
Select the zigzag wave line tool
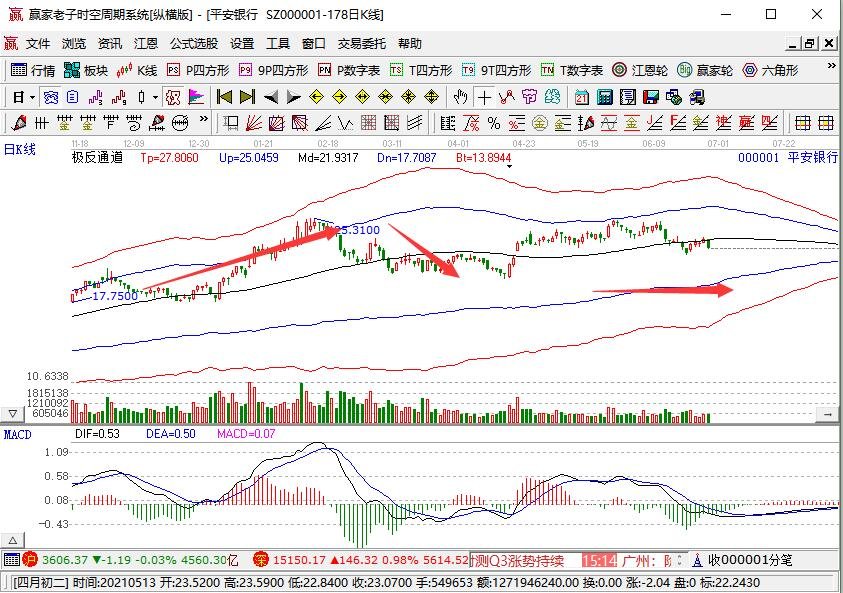[x=346, y=123]
